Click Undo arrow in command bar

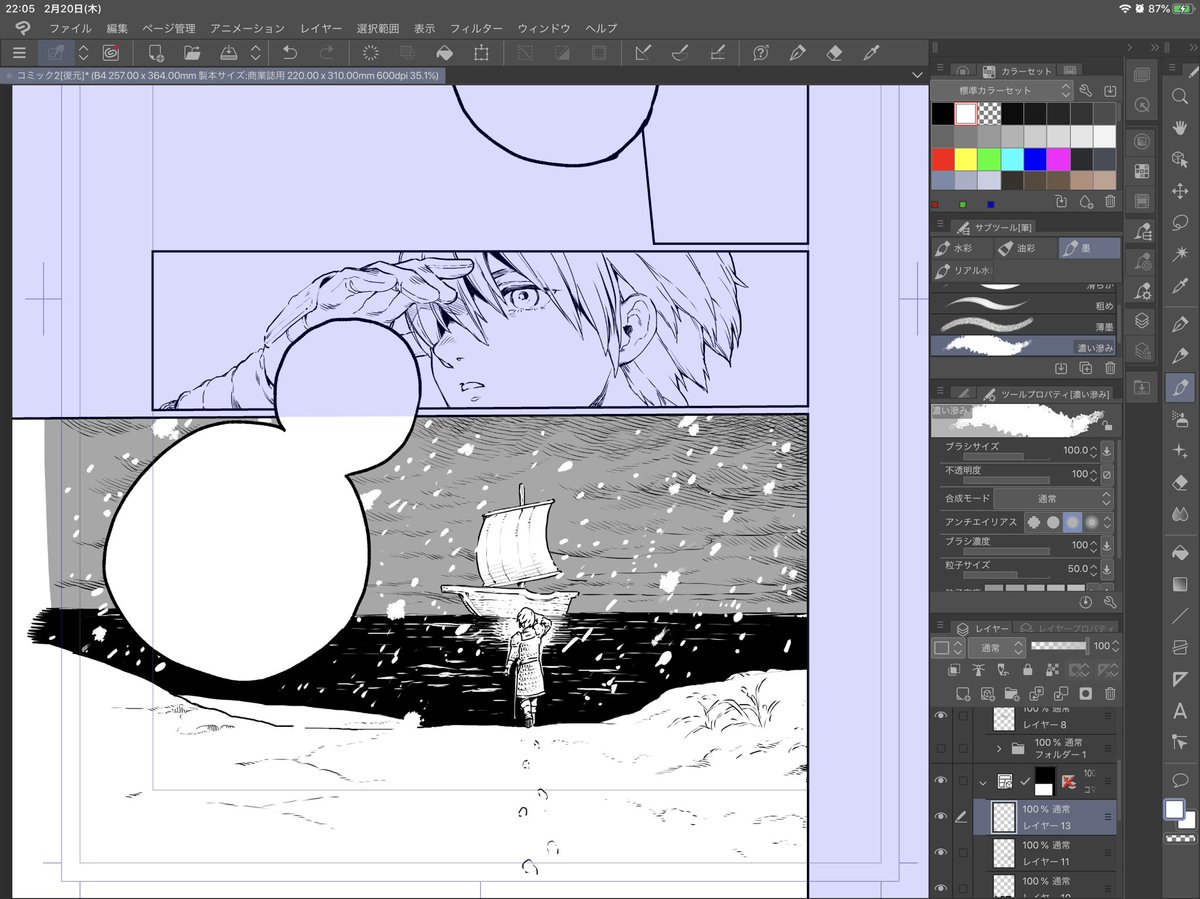289,53
